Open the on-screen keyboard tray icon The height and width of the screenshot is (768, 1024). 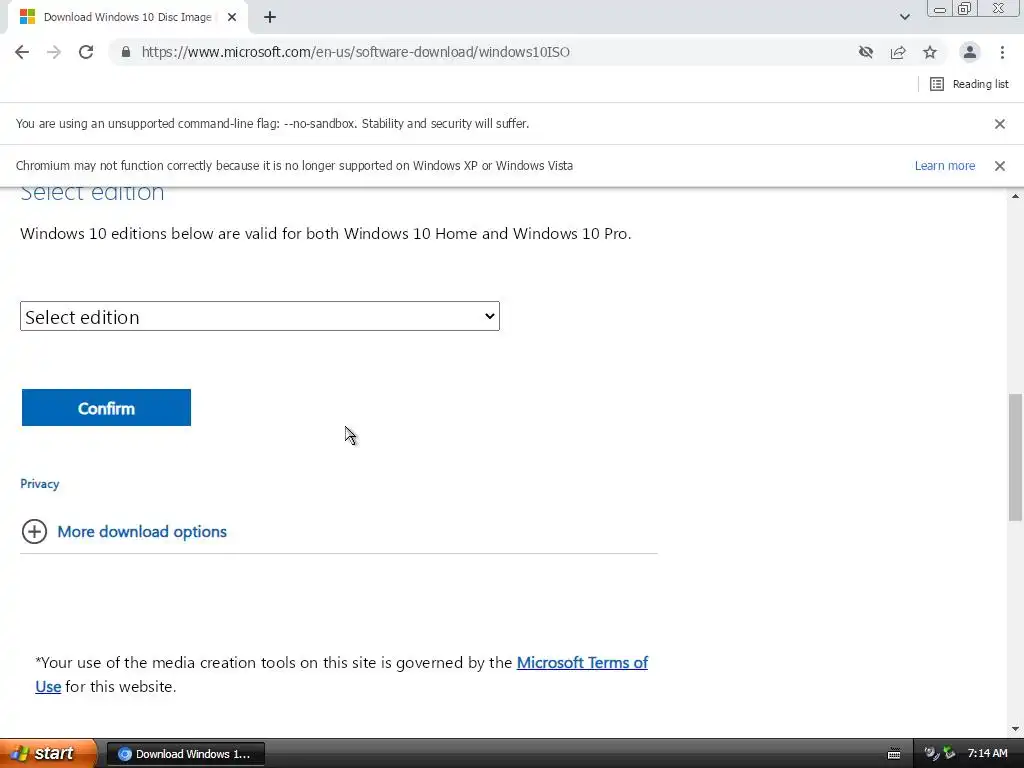tap(894, 754)
